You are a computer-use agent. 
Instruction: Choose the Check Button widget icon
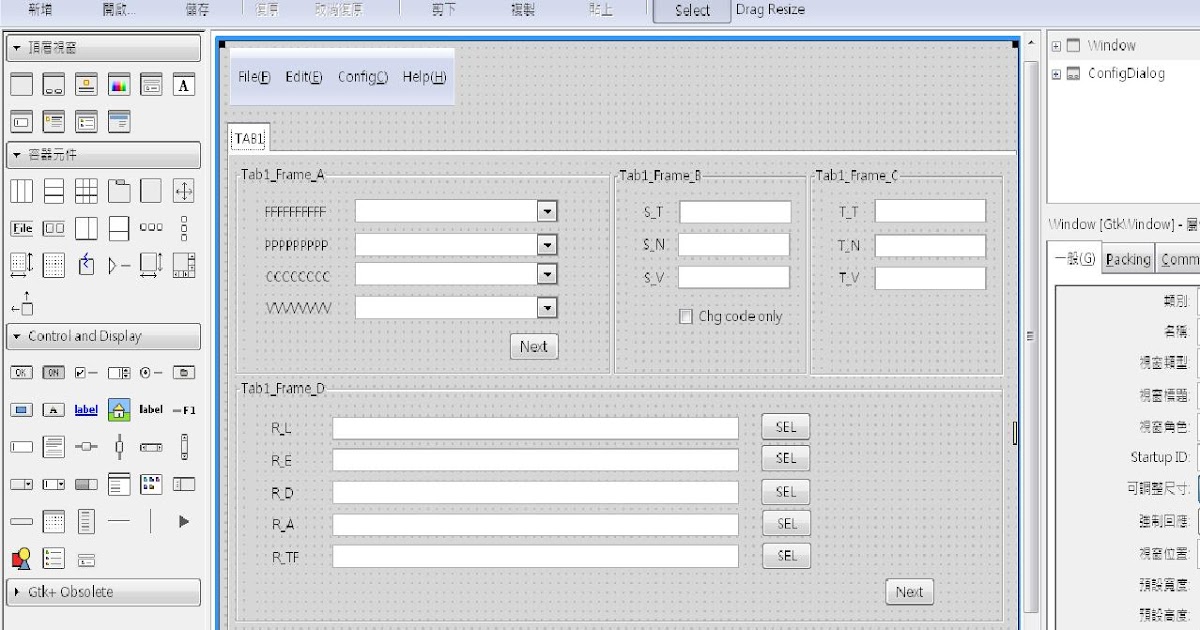click(87, 372)
